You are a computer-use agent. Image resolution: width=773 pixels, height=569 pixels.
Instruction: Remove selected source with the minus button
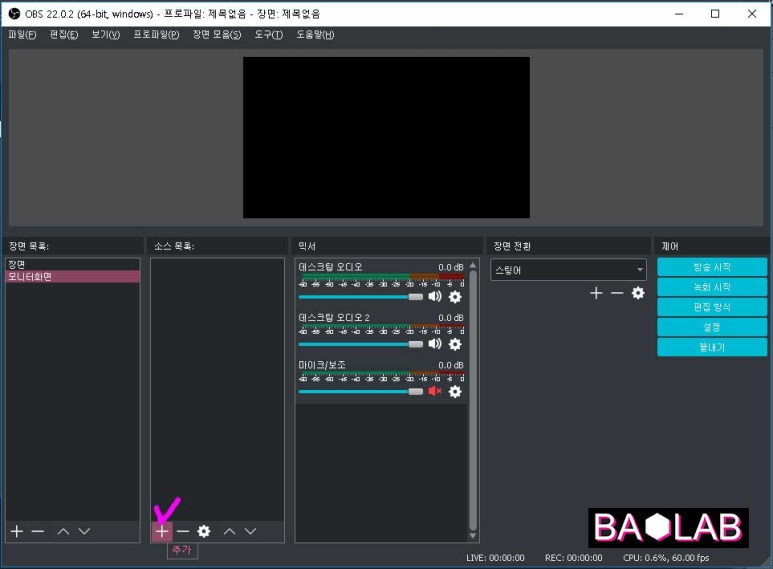tap(183, 532)
